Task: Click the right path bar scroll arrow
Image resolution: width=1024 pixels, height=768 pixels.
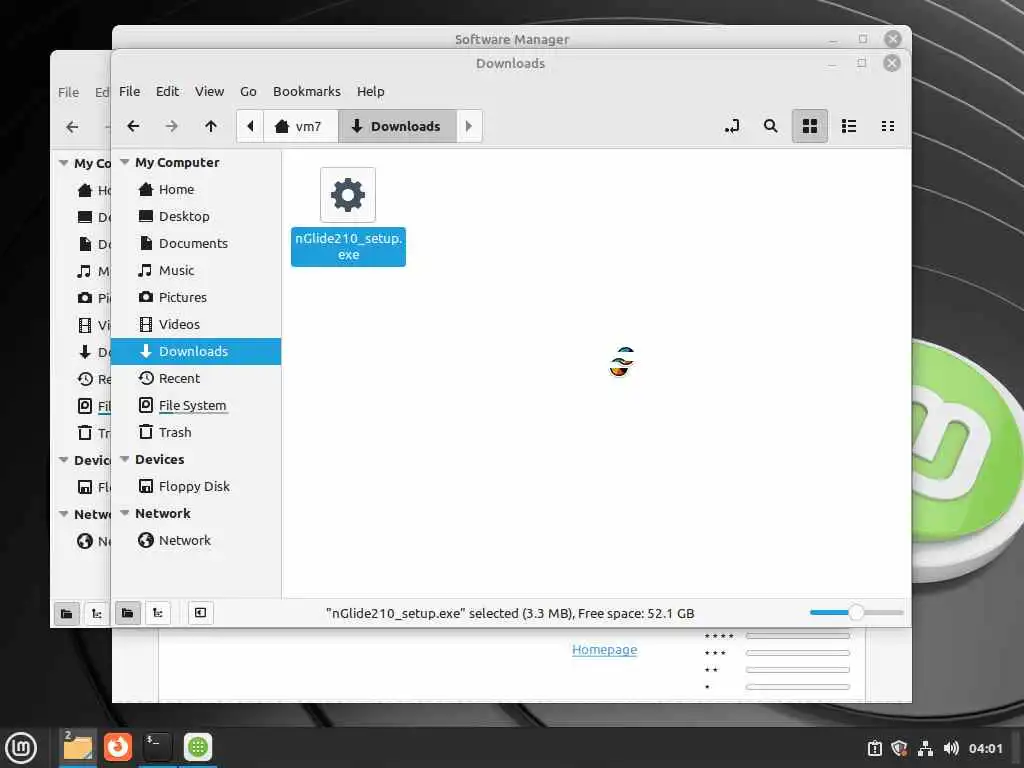Action: coord(468,126)
